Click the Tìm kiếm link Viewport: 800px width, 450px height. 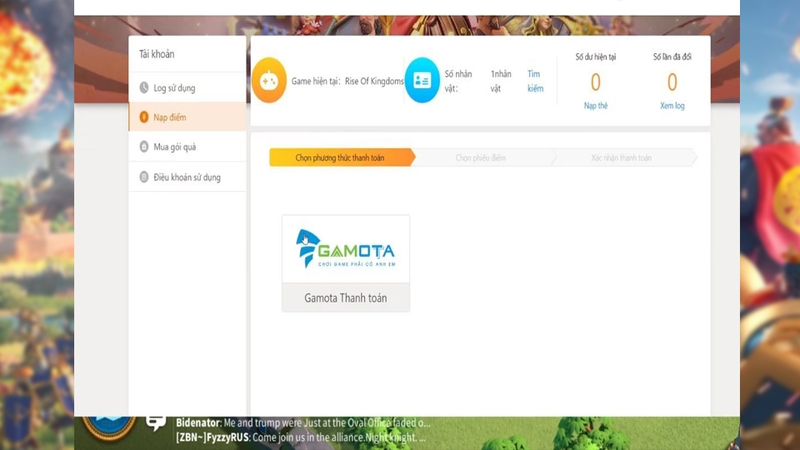point(535,81)
